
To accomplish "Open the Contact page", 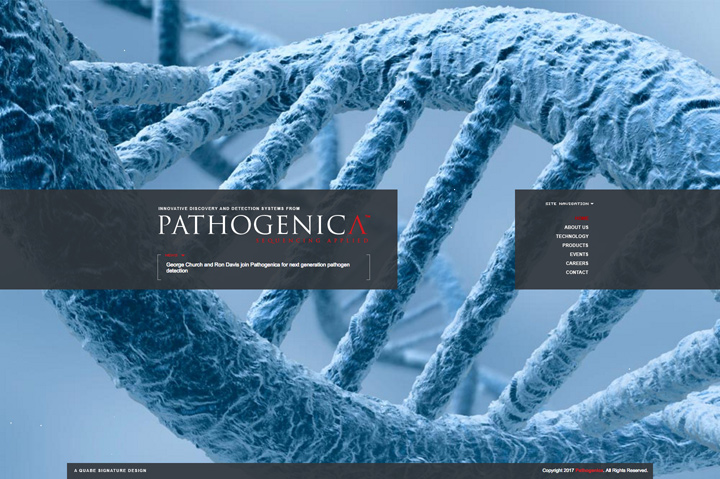I will tap(577, 272).
